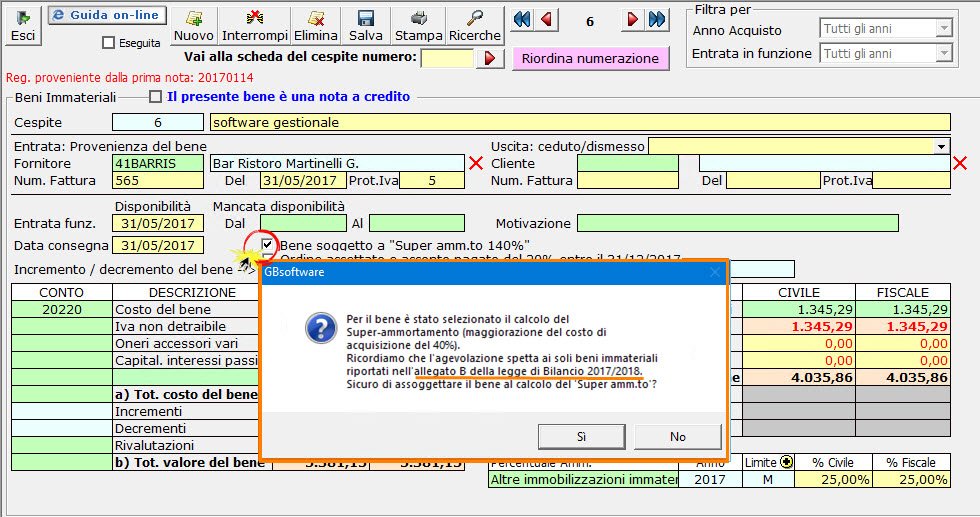Confirm the dialog with Sì
980x517 pixels.
click(581, 436)
